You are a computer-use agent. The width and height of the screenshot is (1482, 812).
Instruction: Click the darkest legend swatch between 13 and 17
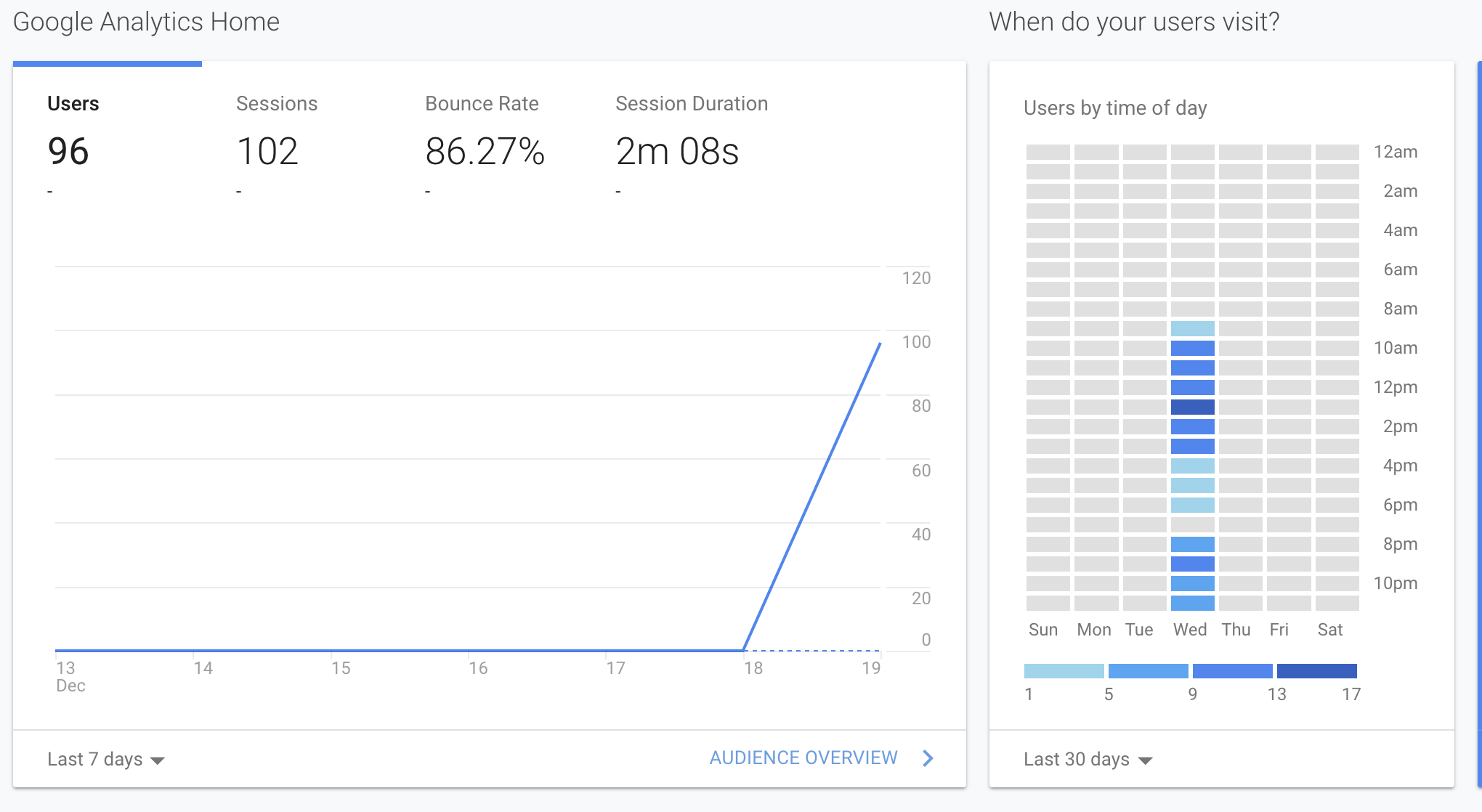coord(1317,671)
